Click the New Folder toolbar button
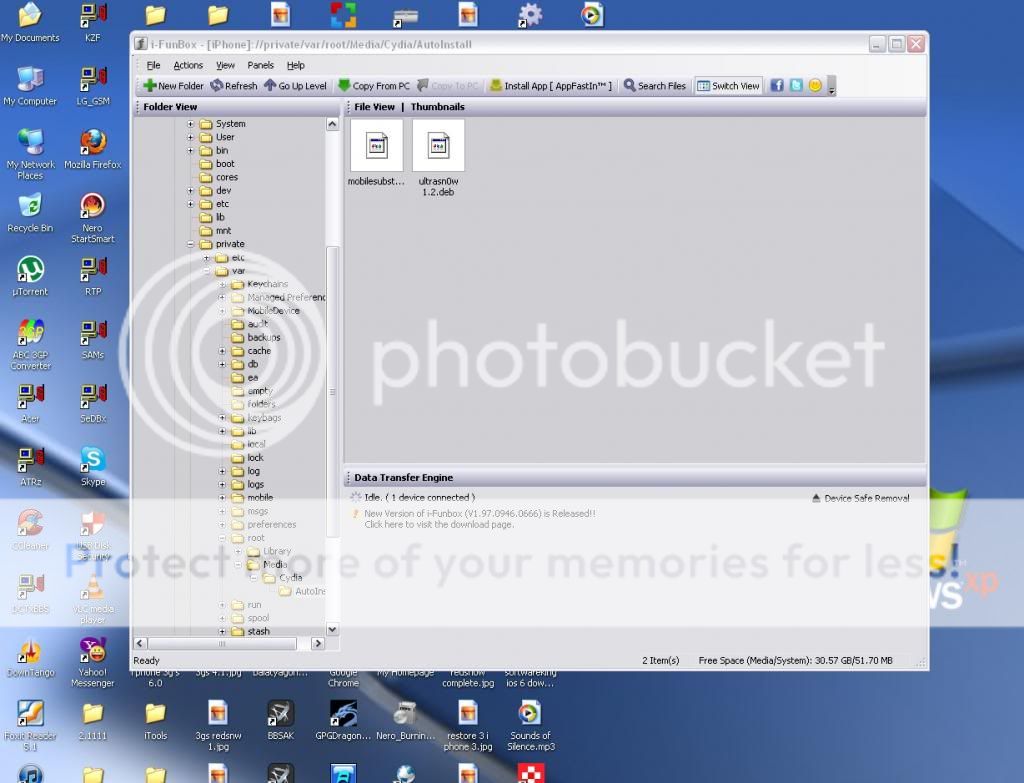The width and height of the screenshot is (1024, 783). tap(173, 86)
